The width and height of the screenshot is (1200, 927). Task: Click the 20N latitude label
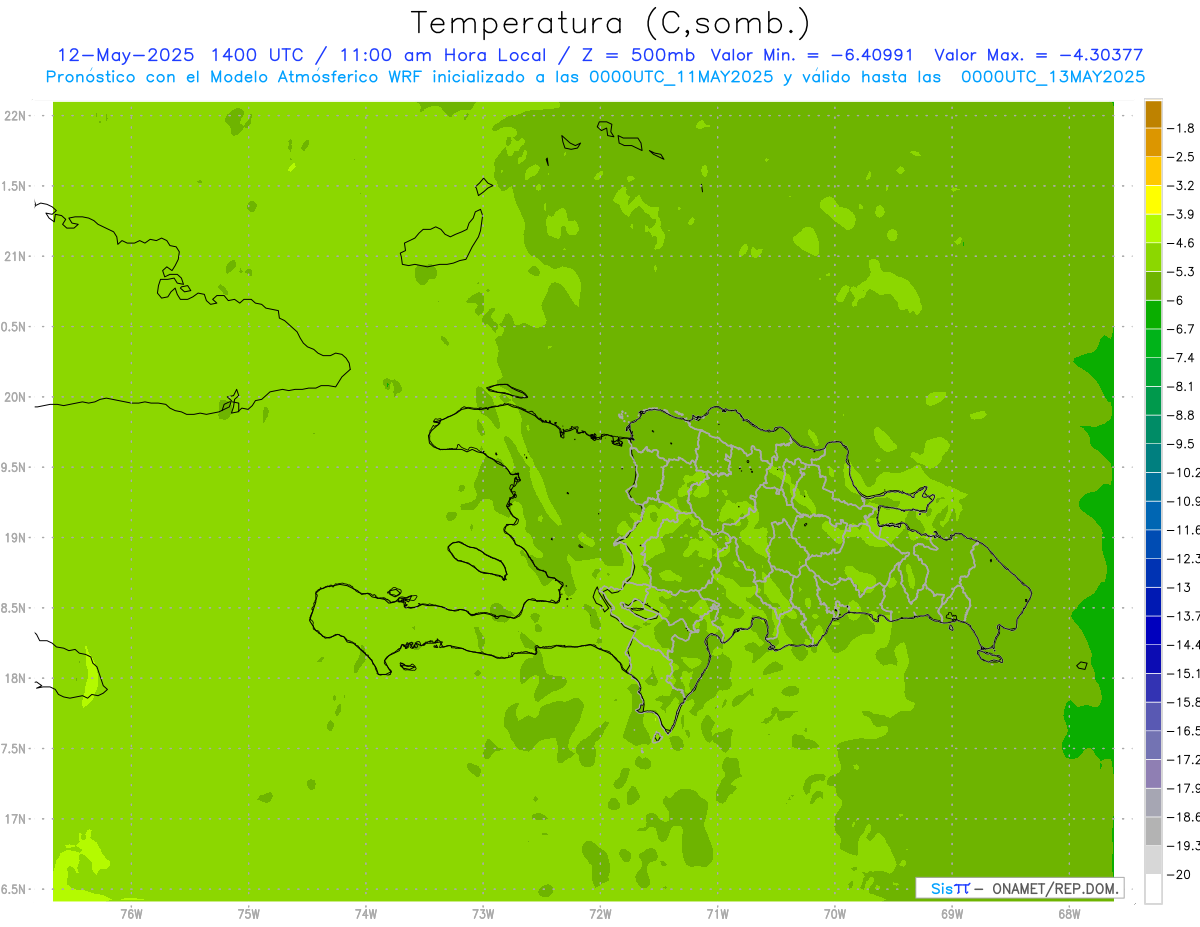pos(16,397)
